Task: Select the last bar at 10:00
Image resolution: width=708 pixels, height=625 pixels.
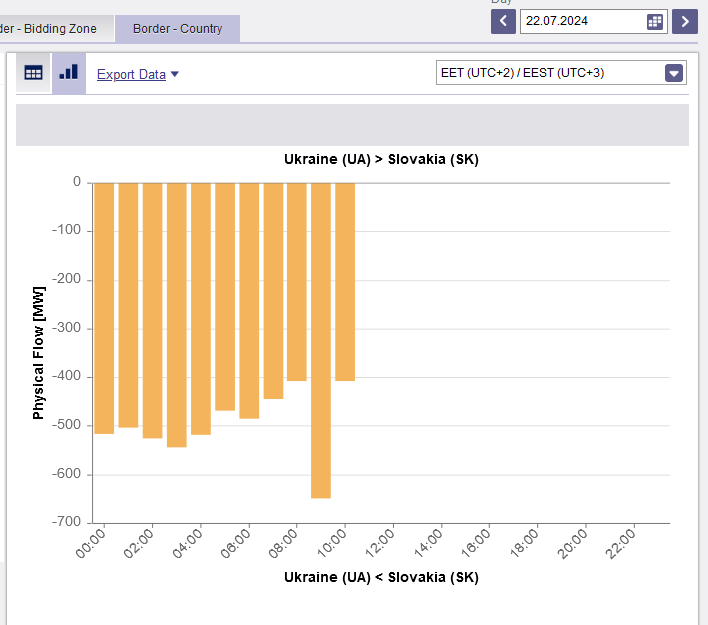Action: (x=345, y=282)
